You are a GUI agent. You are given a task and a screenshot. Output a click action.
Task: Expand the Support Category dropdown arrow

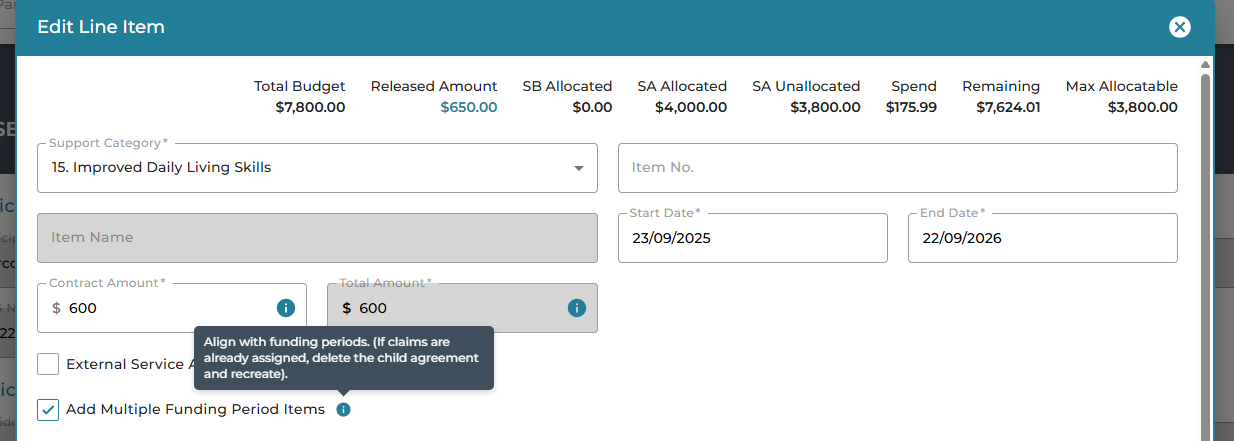click(578, 168)
